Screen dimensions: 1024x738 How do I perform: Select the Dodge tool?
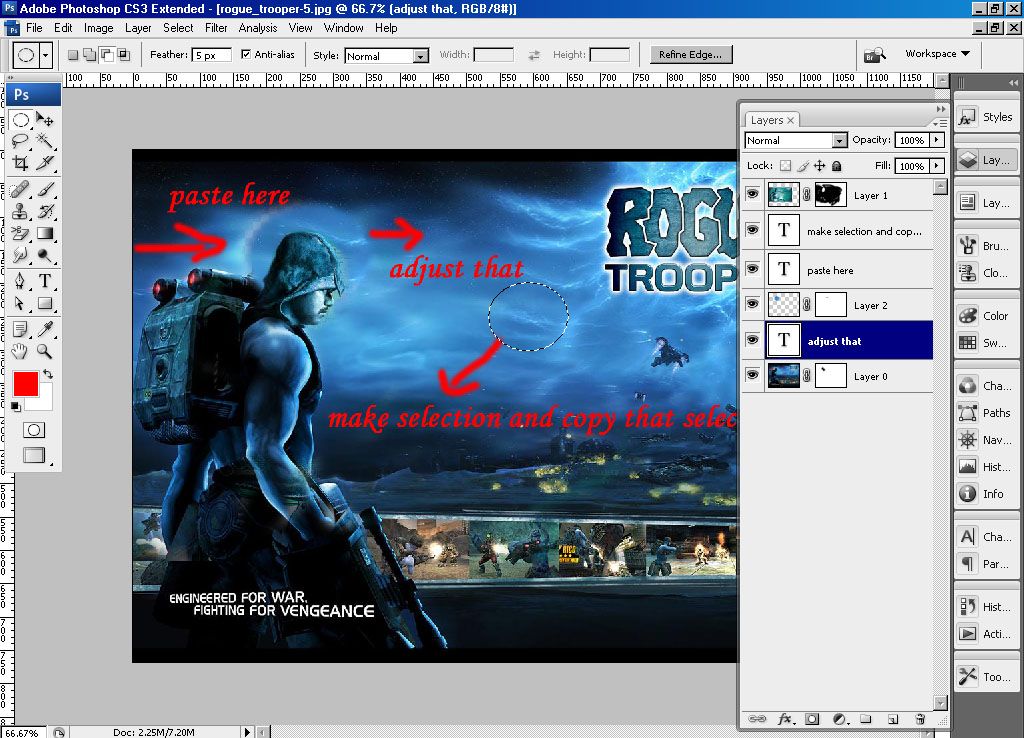(44, 255)
